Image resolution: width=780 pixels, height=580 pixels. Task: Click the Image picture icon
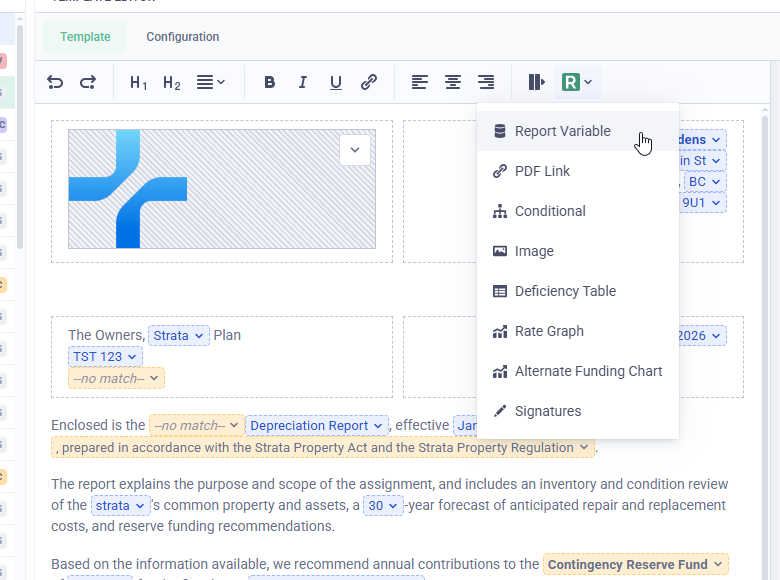pyautogui.click(x=499, y=251)
